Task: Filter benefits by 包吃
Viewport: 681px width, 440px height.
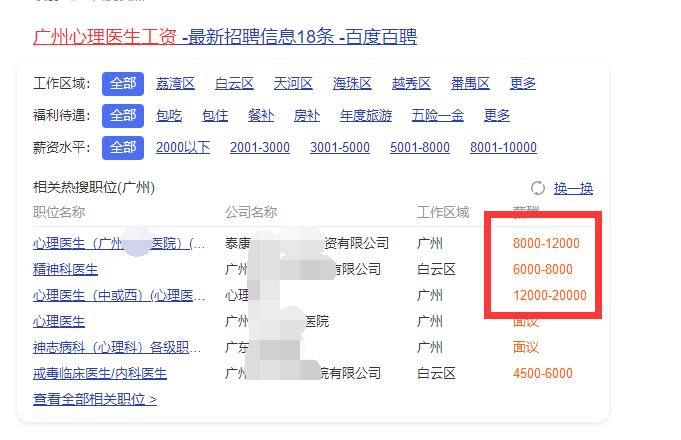Action: tap(169, 116)
